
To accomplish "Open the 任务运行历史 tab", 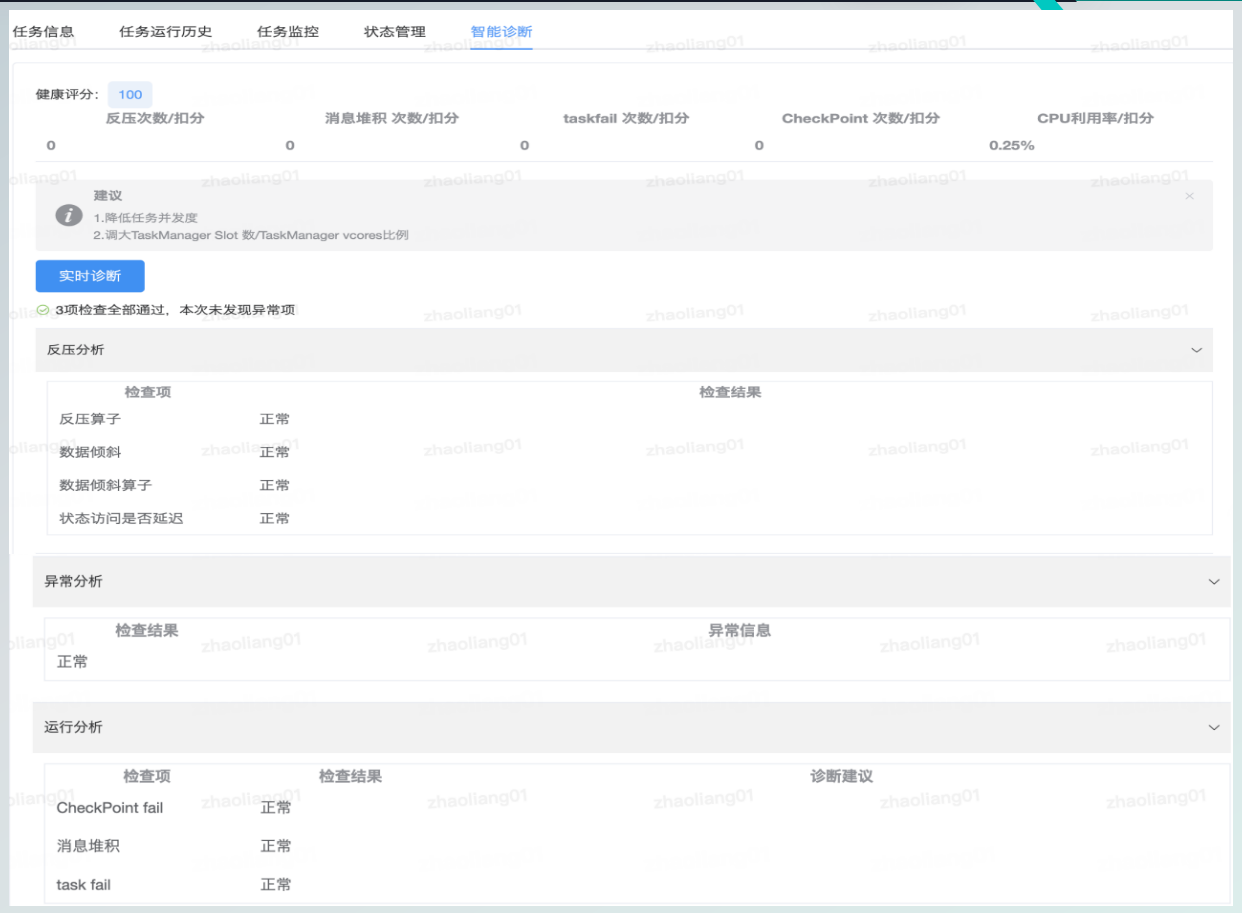I will tap(165, 31).
